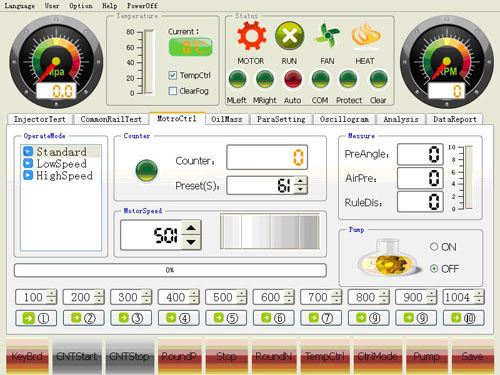Select the Pump OFF radio button
This screenshot has height=375, width=500.
[434, 268]
